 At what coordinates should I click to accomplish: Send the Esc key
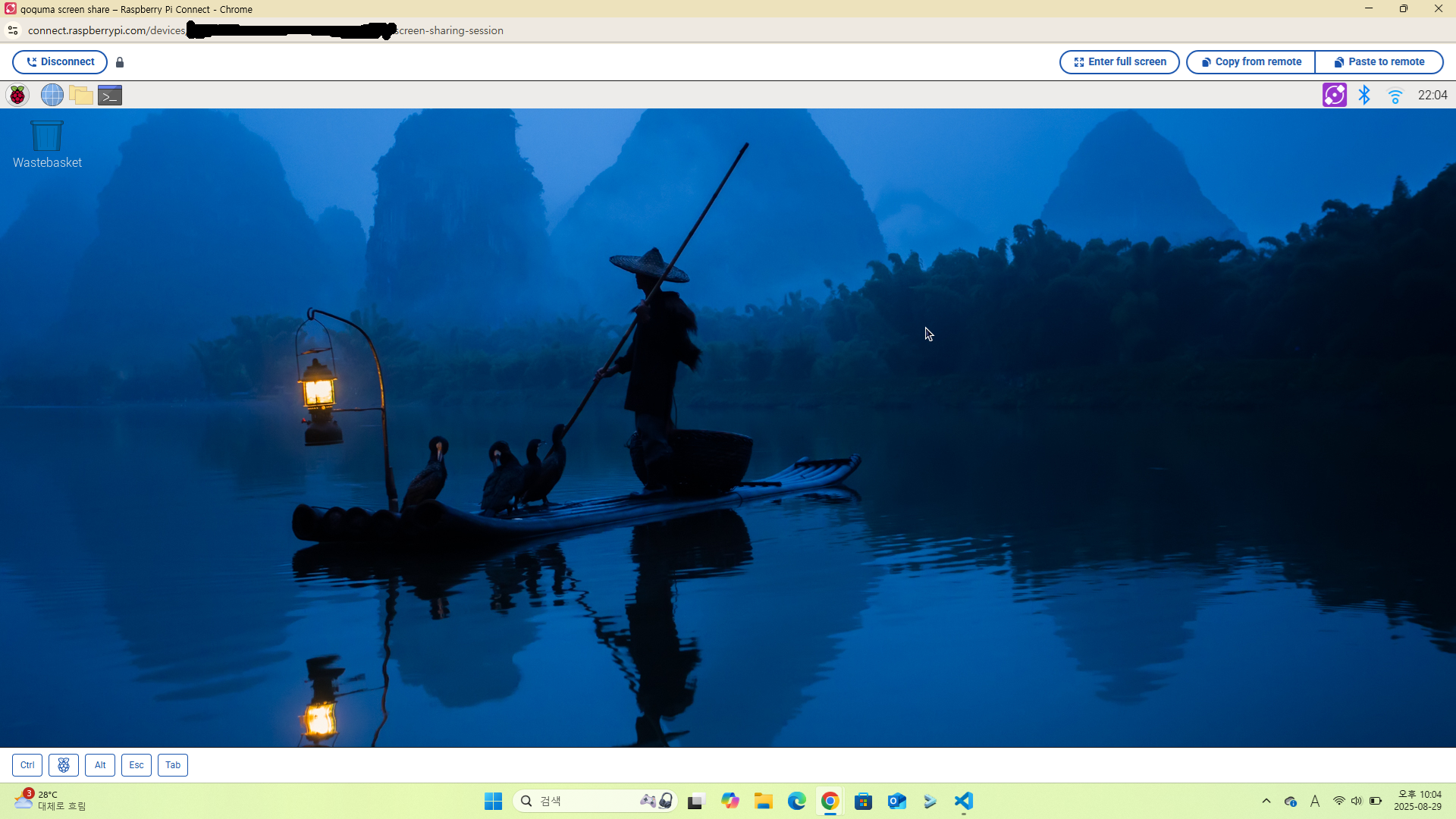click(x=136, y=765)
